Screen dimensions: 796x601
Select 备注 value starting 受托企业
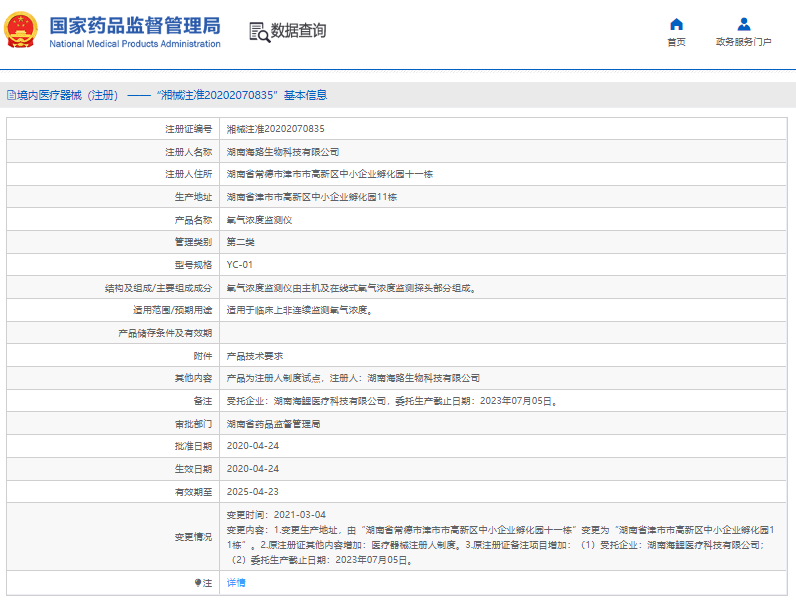392,401
